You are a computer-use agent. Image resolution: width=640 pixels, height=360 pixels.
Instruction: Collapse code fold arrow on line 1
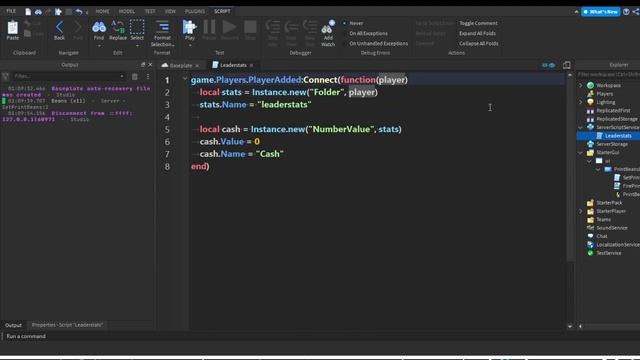point(185,79)
